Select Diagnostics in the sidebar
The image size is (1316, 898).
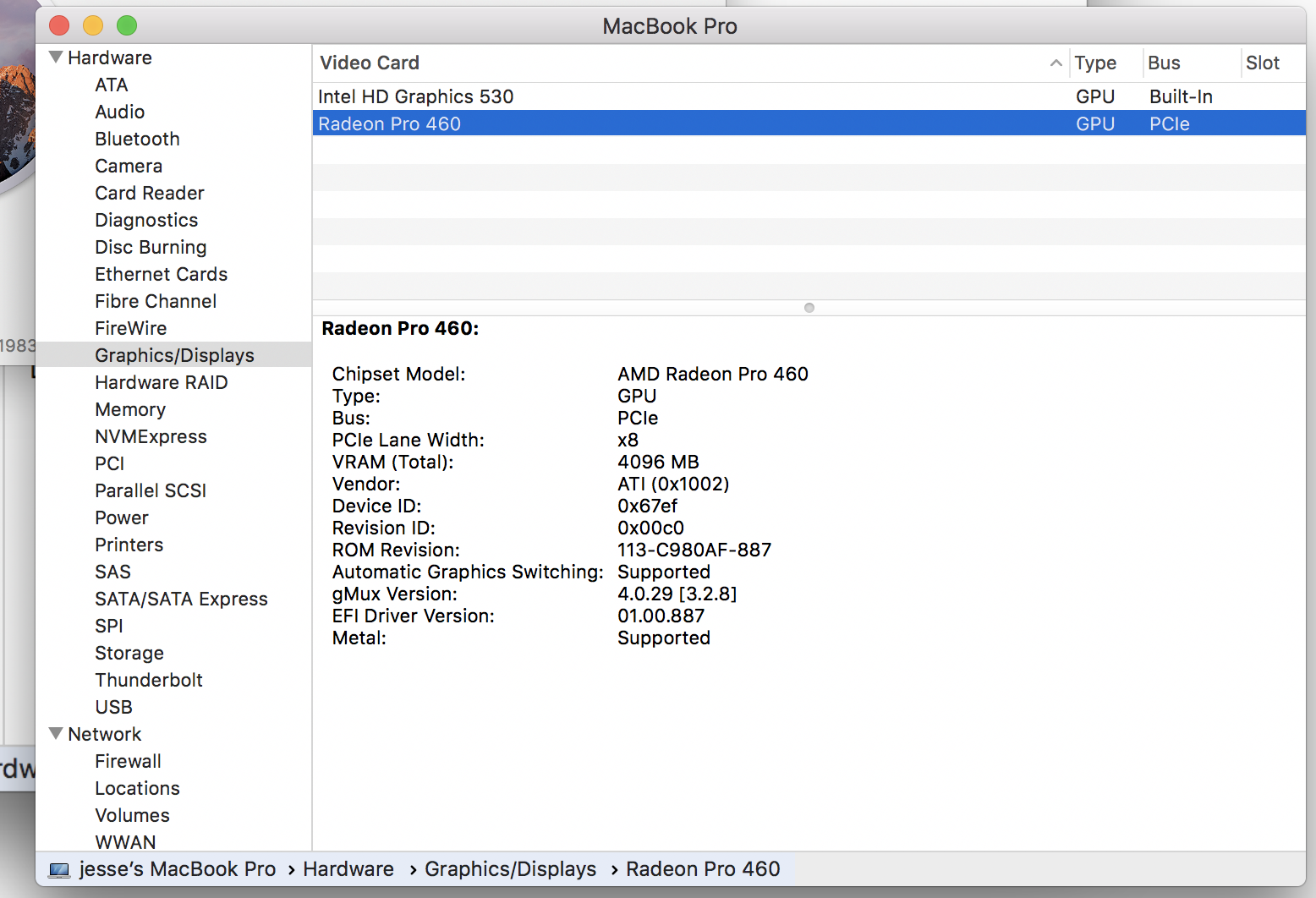[146, 220]
